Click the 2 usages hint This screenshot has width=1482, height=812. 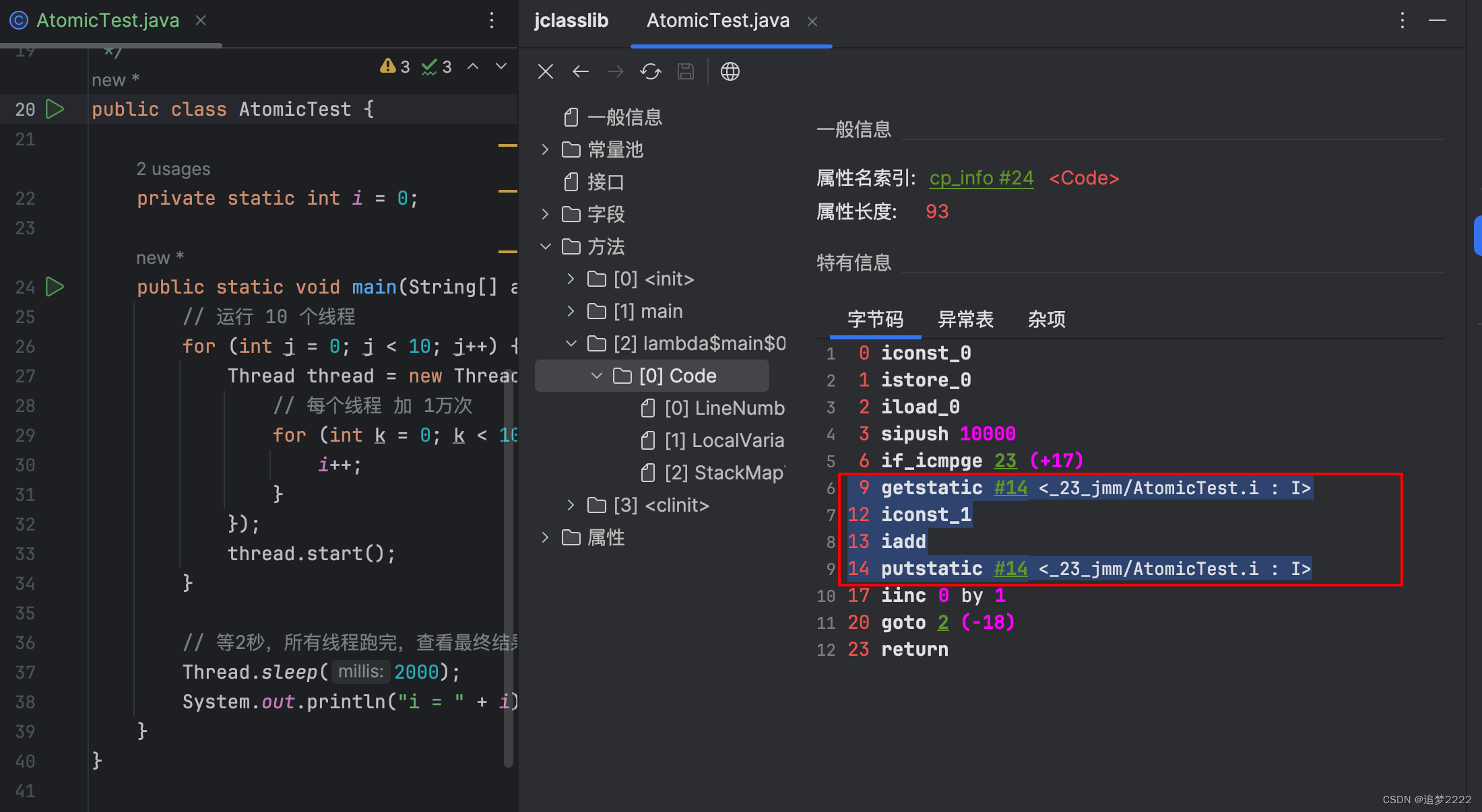click(173, 168)
